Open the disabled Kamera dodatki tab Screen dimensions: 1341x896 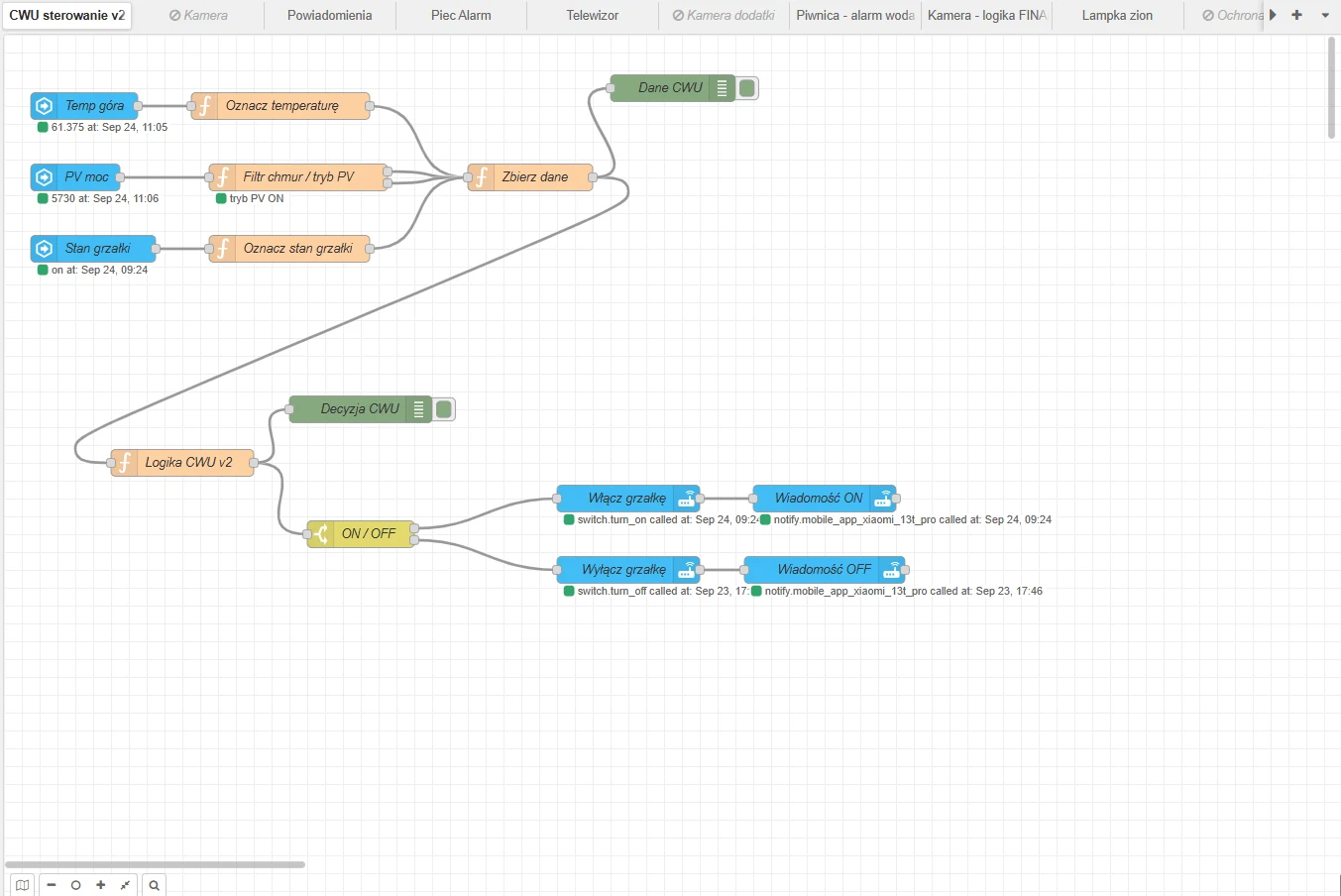point(724,16)
